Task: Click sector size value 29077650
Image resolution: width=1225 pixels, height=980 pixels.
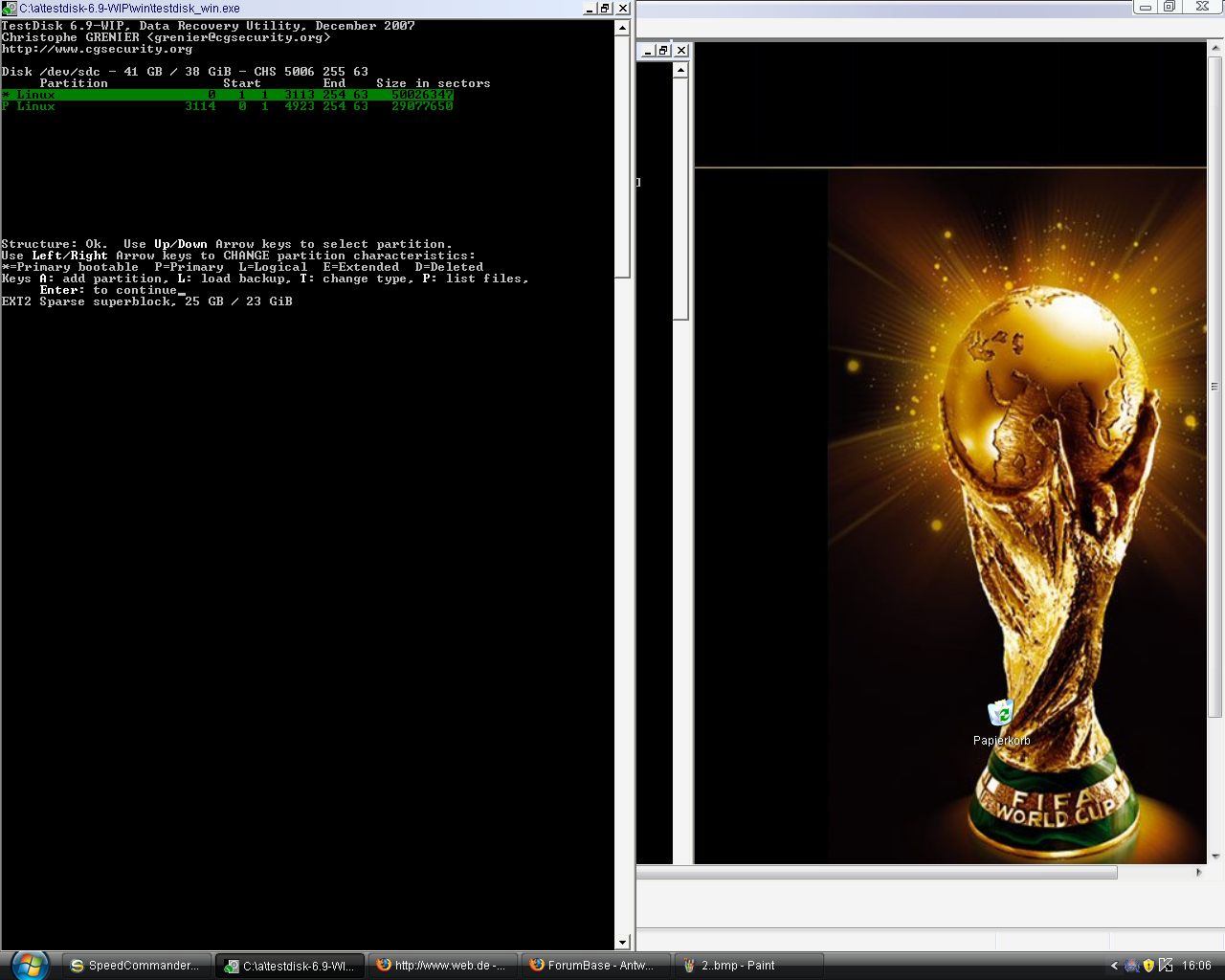Action: click(422, 106)
